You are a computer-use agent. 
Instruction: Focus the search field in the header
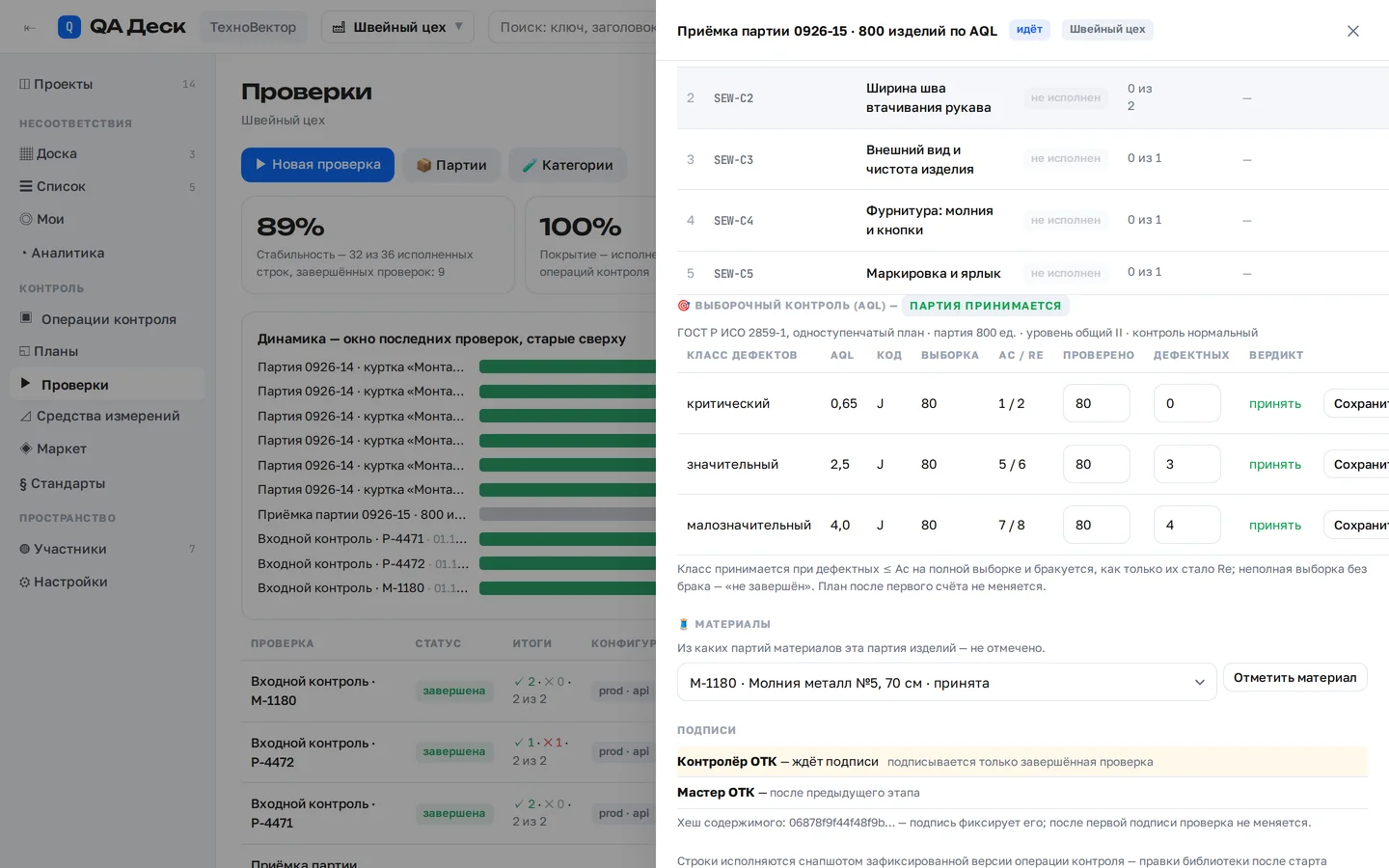click(x=573, y=27)
